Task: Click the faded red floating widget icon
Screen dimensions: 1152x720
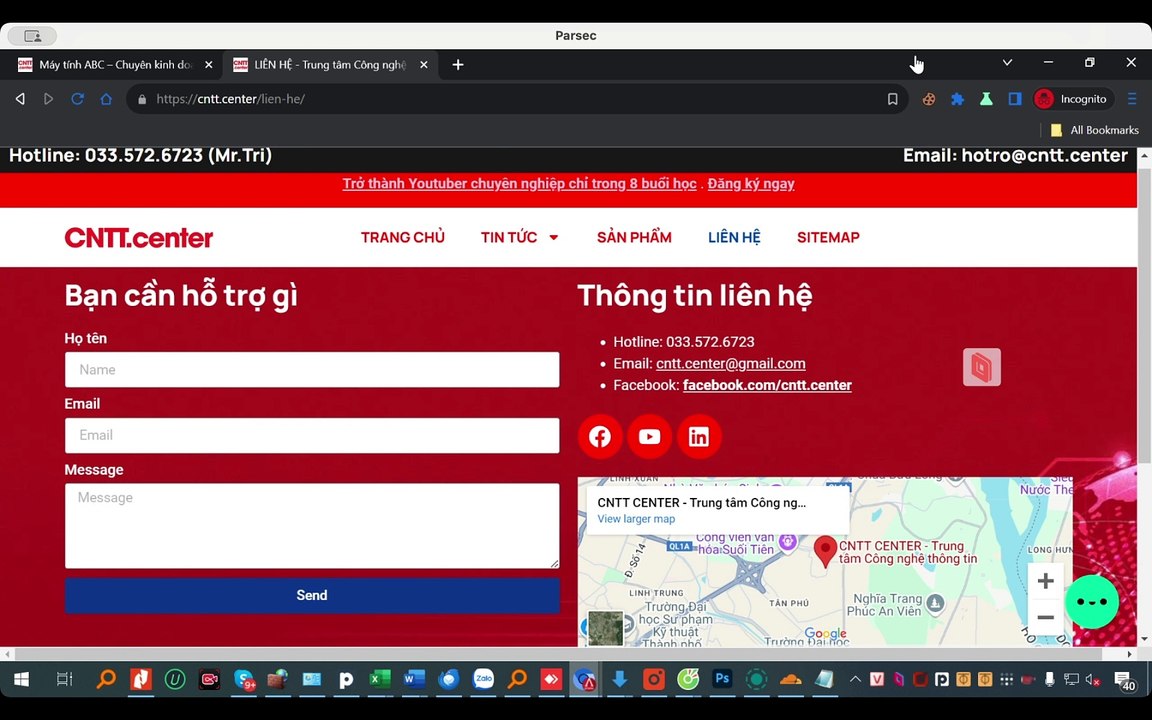Action: [982, 367]
